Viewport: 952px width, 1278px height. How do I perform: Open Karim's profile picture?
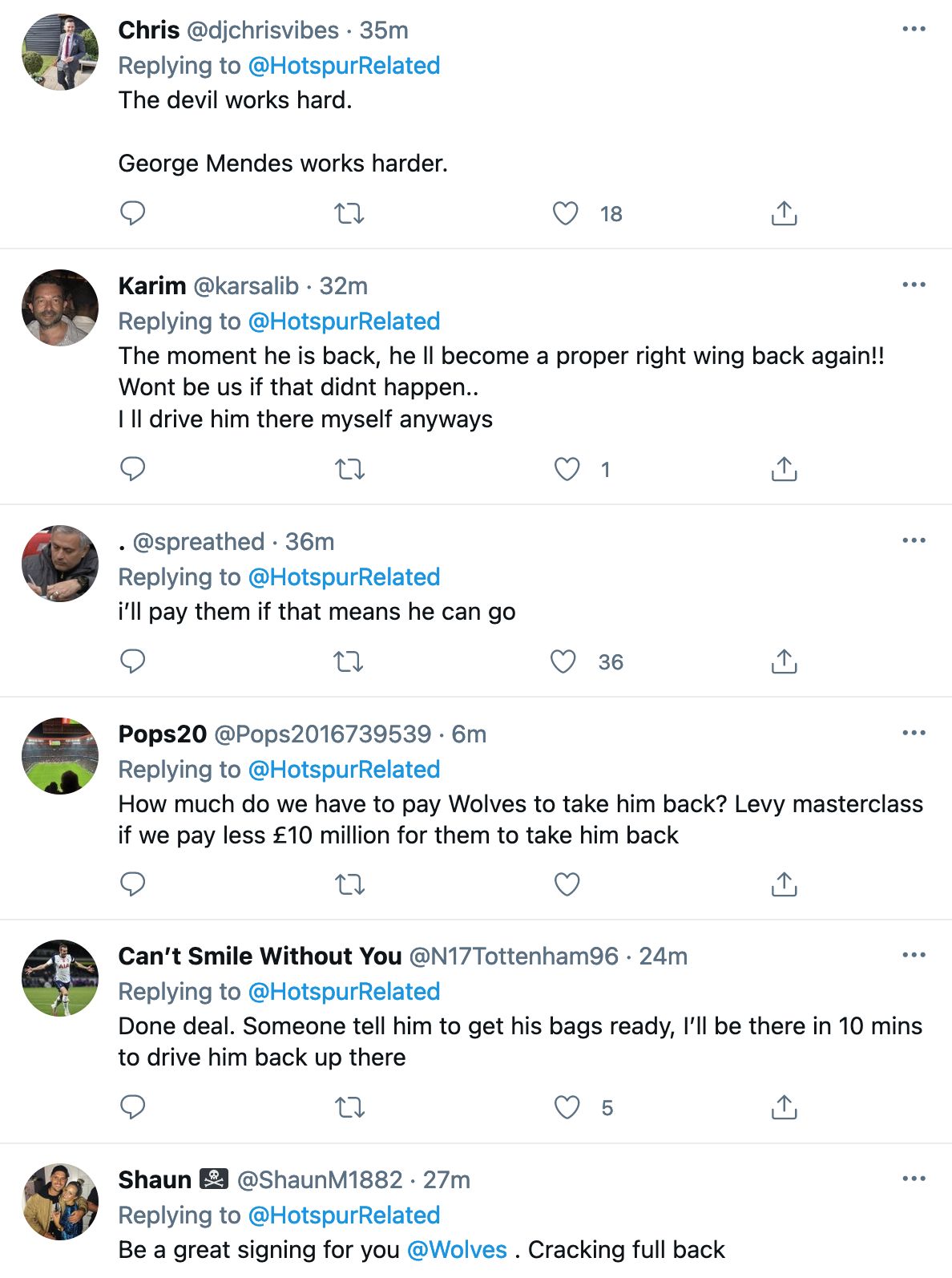[x=60, y=308]
